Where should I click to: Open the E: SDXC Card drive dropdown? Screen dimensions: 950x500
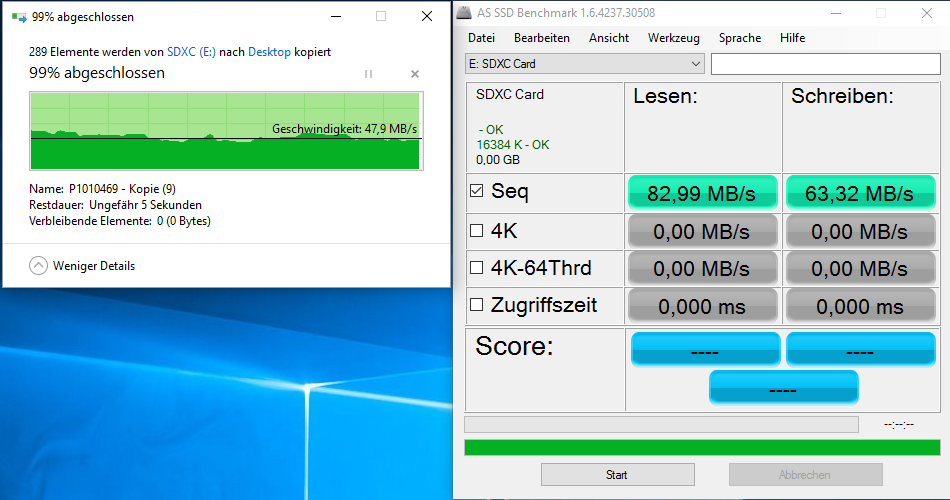click(x=585, y=64)
